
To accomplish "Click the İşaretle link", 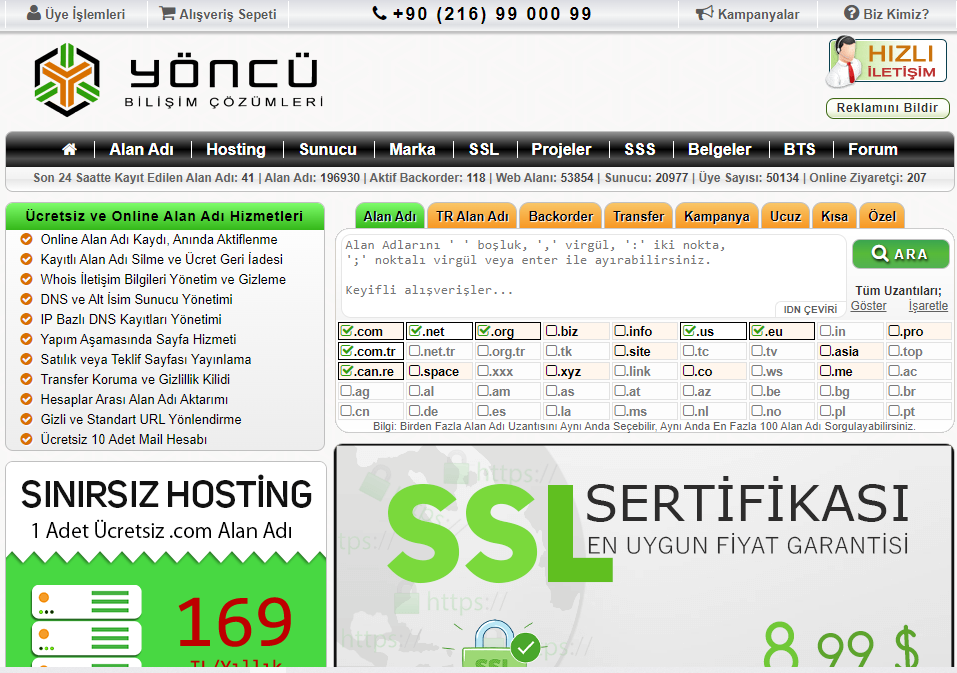I will pos(928,306).
